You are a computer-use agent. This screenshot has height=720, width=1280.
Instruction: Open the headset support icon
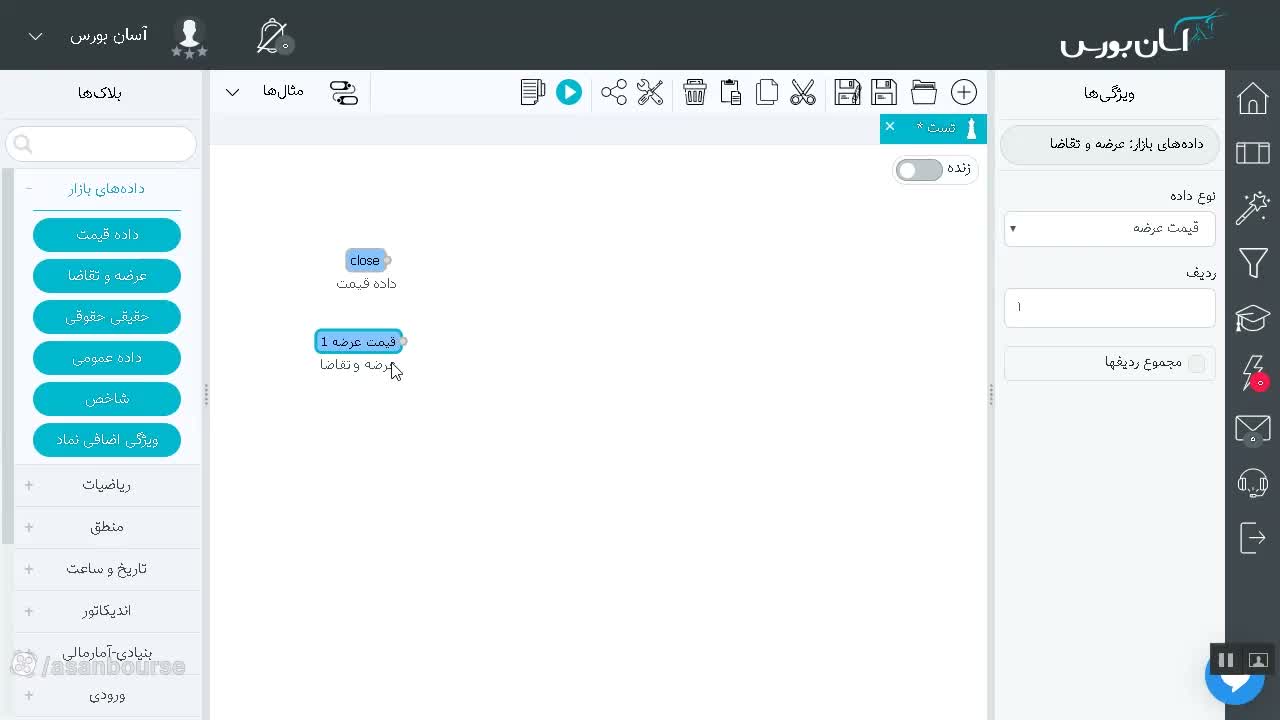pyautogui.click(x=1253, y=483)
